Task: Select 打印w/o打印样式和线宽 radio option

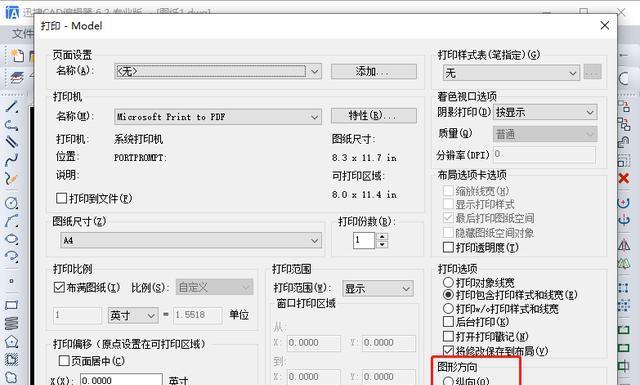Action: click(x=448, y=308)
